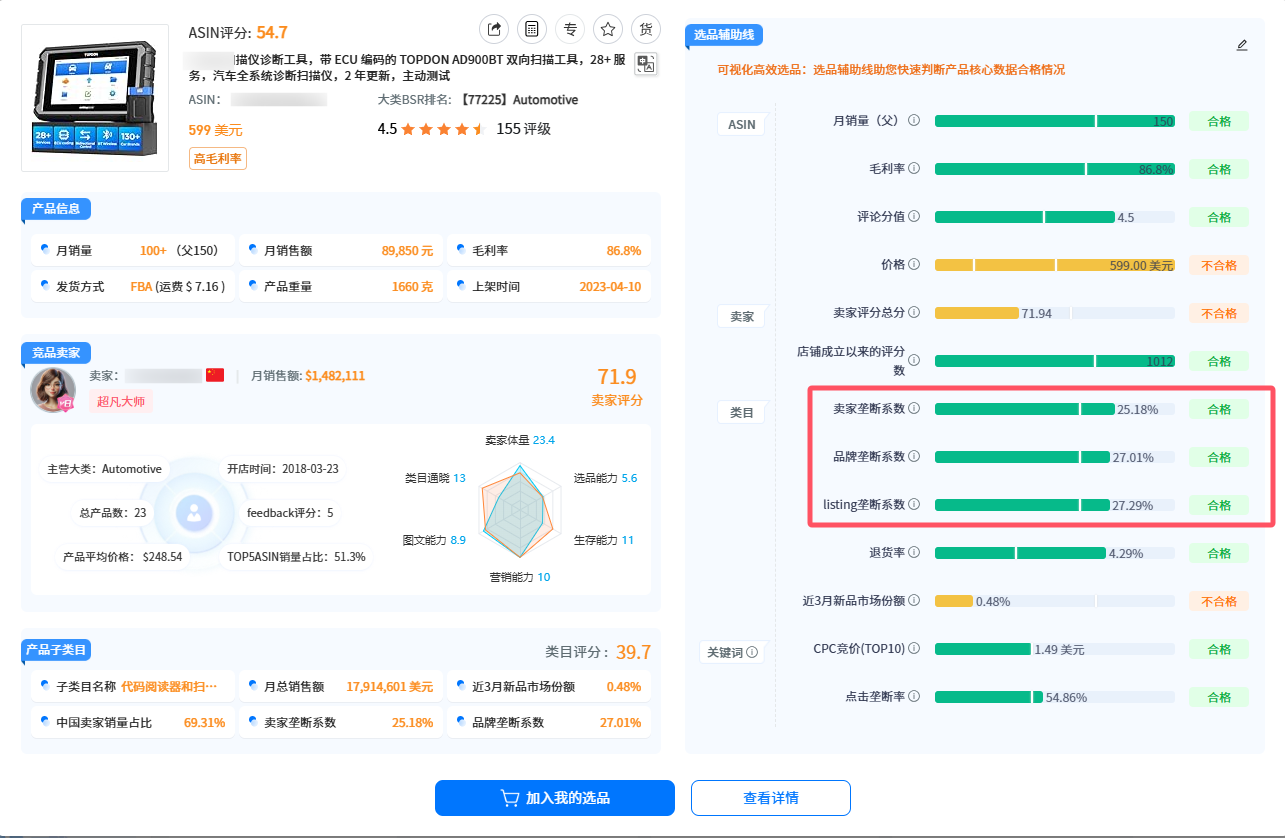Click the 价格 progress bar
Viewport: 1285px width, 838px height.
pos(1054,265)
